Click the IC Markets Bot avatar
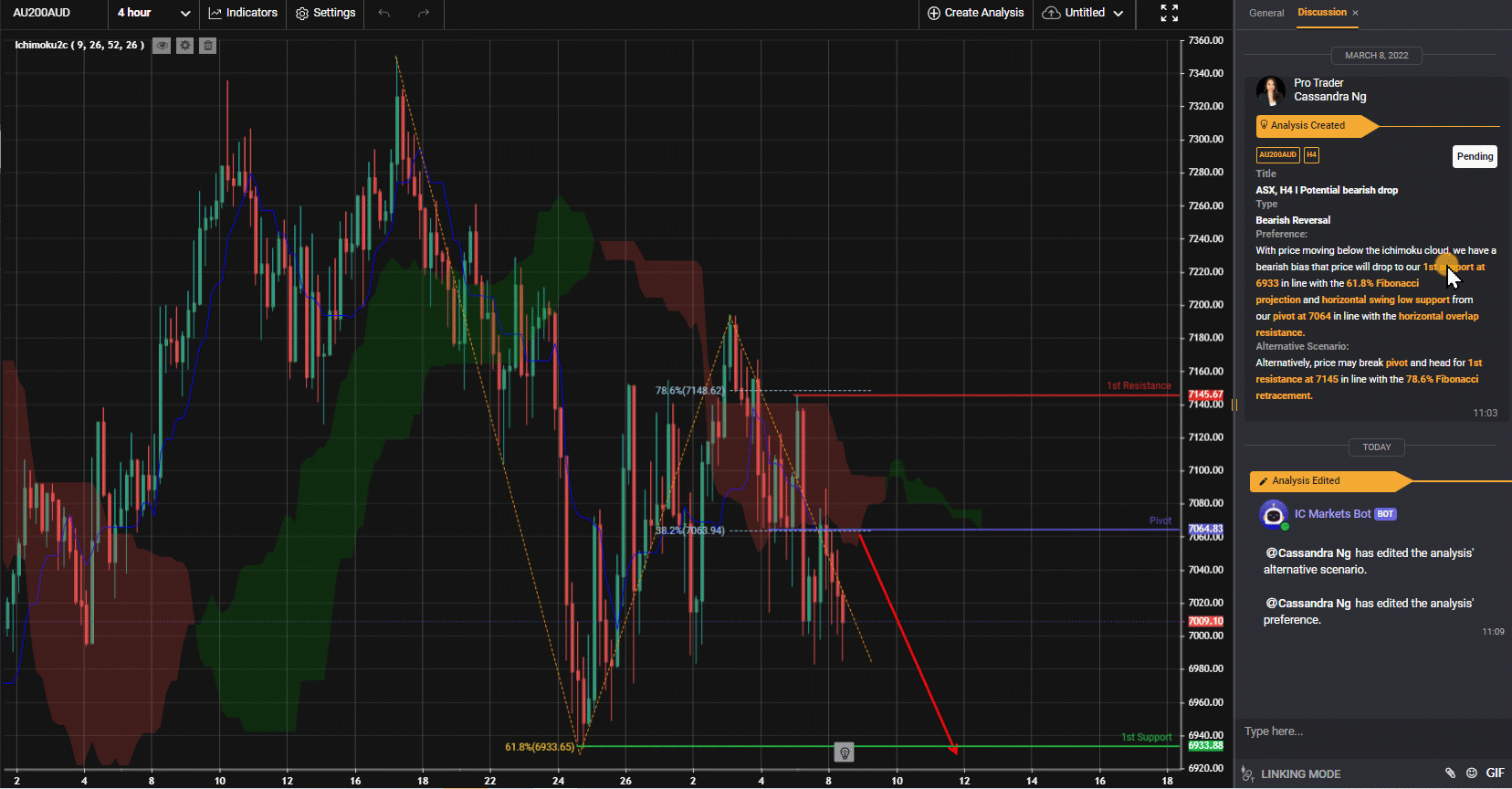Viewport: 1512px width, 789px height. point(1273,514)
